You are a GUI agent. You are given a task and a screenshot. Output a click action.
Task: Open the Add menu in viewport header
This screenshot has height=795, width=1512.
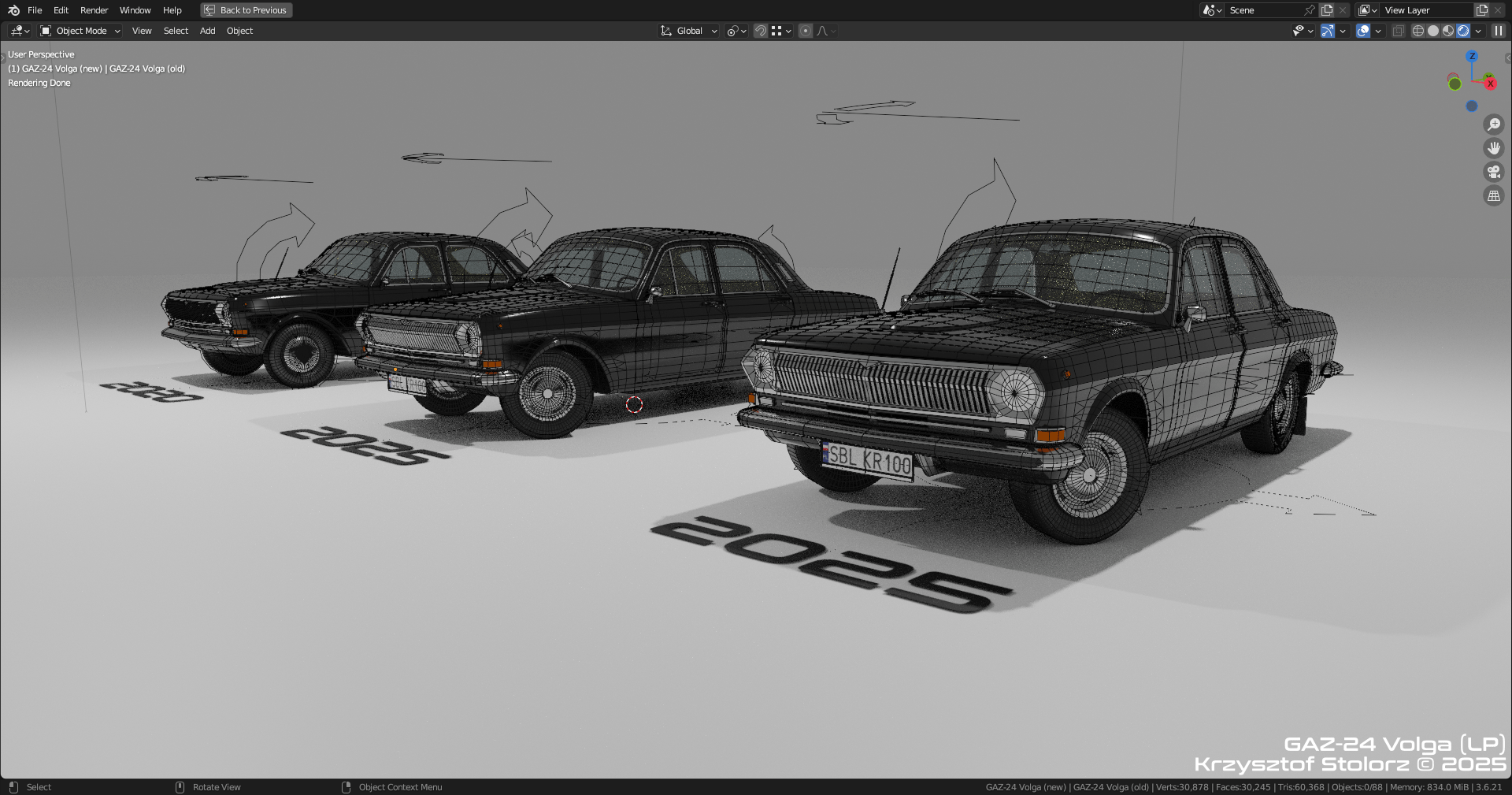click(x=207, y=31)
